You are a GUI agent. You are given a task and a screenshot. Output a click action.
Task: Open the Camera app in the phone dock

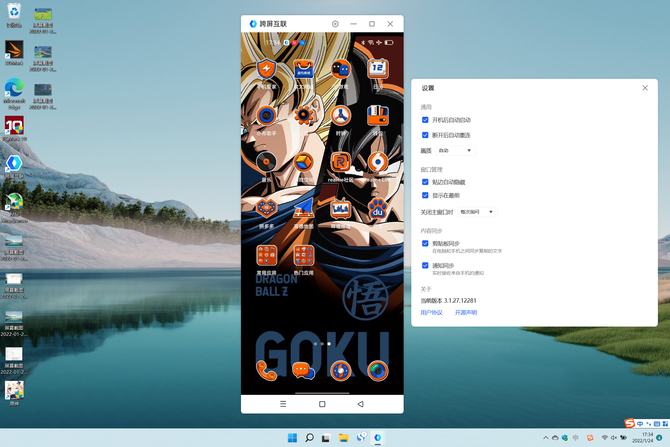click(x=378, y=371)
